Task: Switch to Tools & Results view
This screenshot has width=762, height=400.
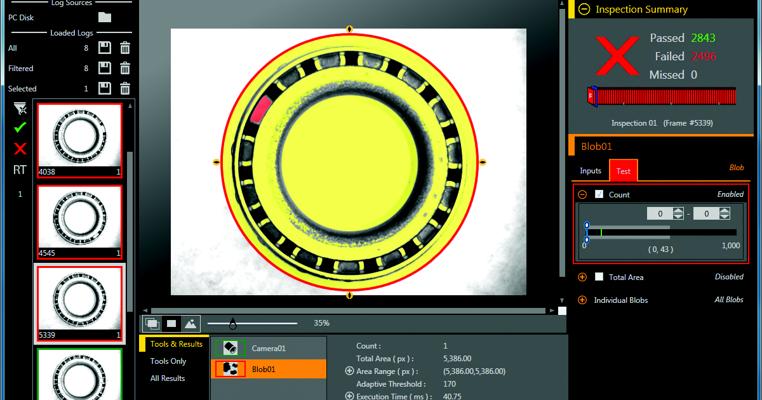Action: click(176, 344)
